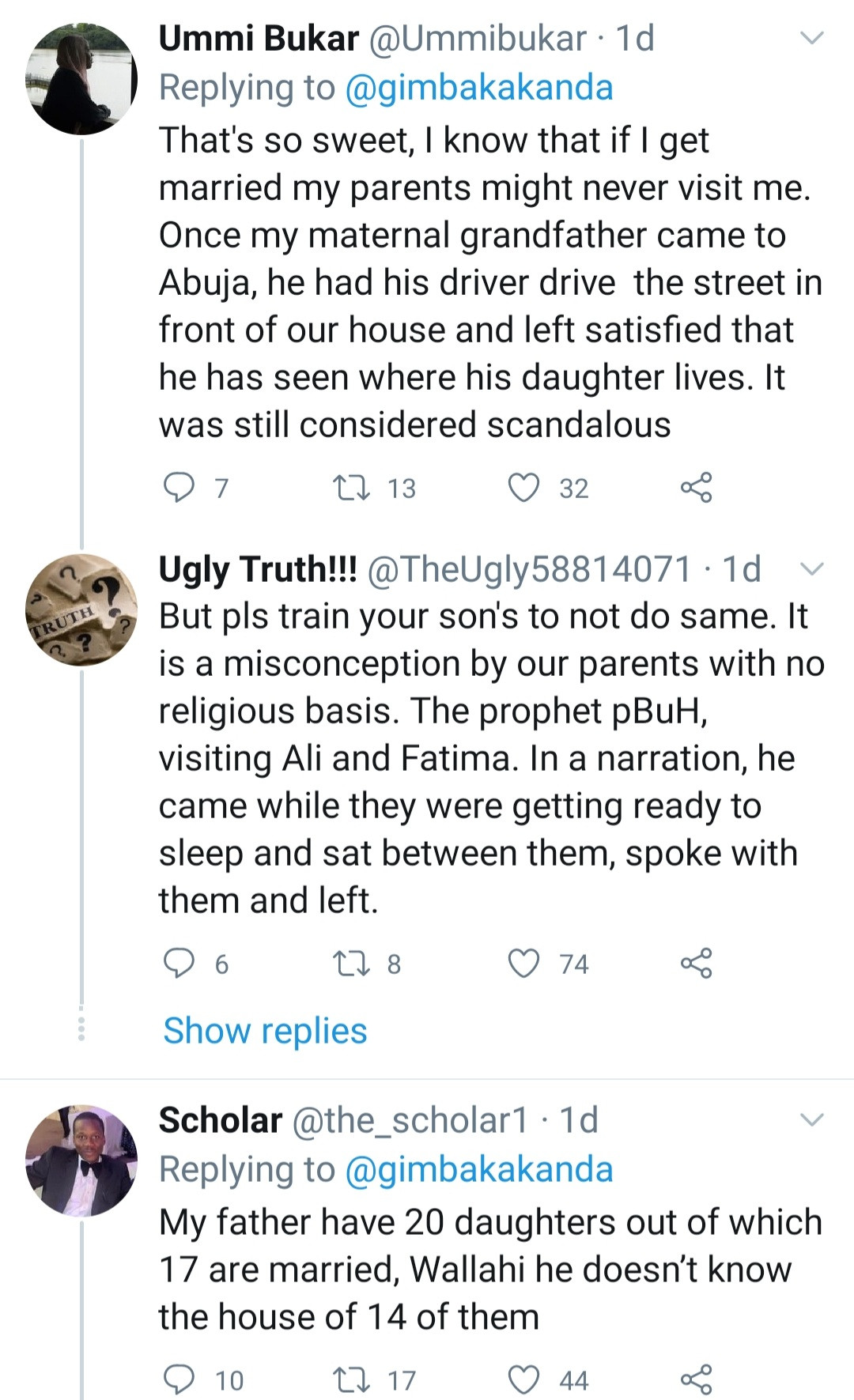Reply to Ummi Bukar's tweet

coord(179,488)
